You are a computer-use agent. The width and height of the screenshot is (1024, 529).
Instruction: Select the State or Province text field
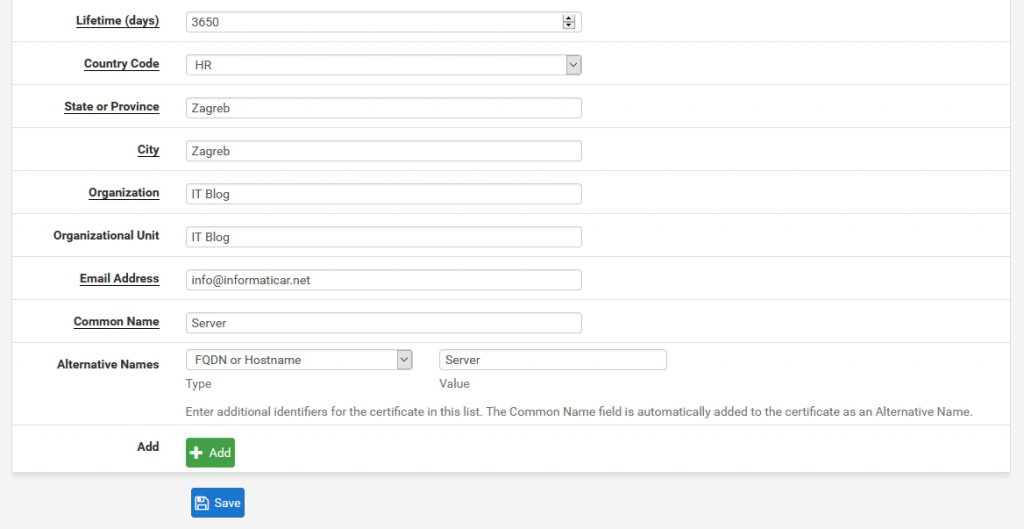click(383, 108)
